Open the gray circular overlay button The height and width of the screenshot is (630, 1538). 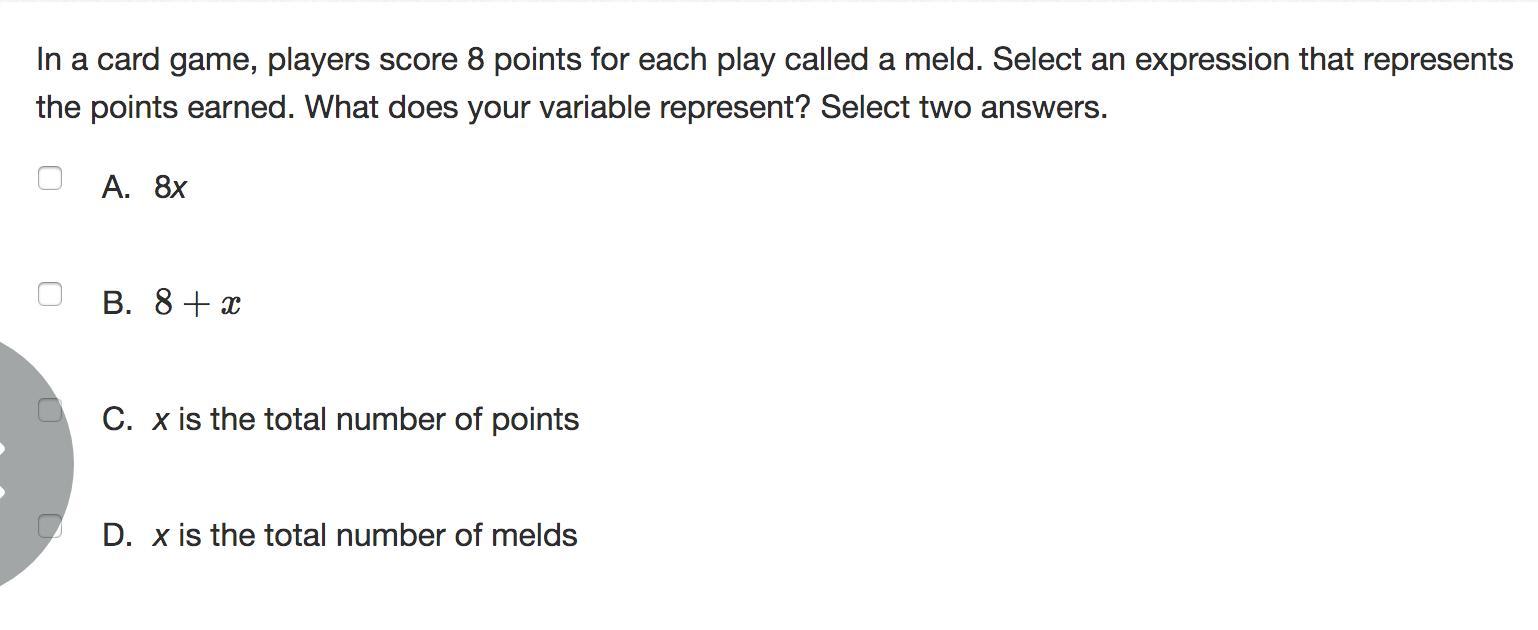[30, 465]
